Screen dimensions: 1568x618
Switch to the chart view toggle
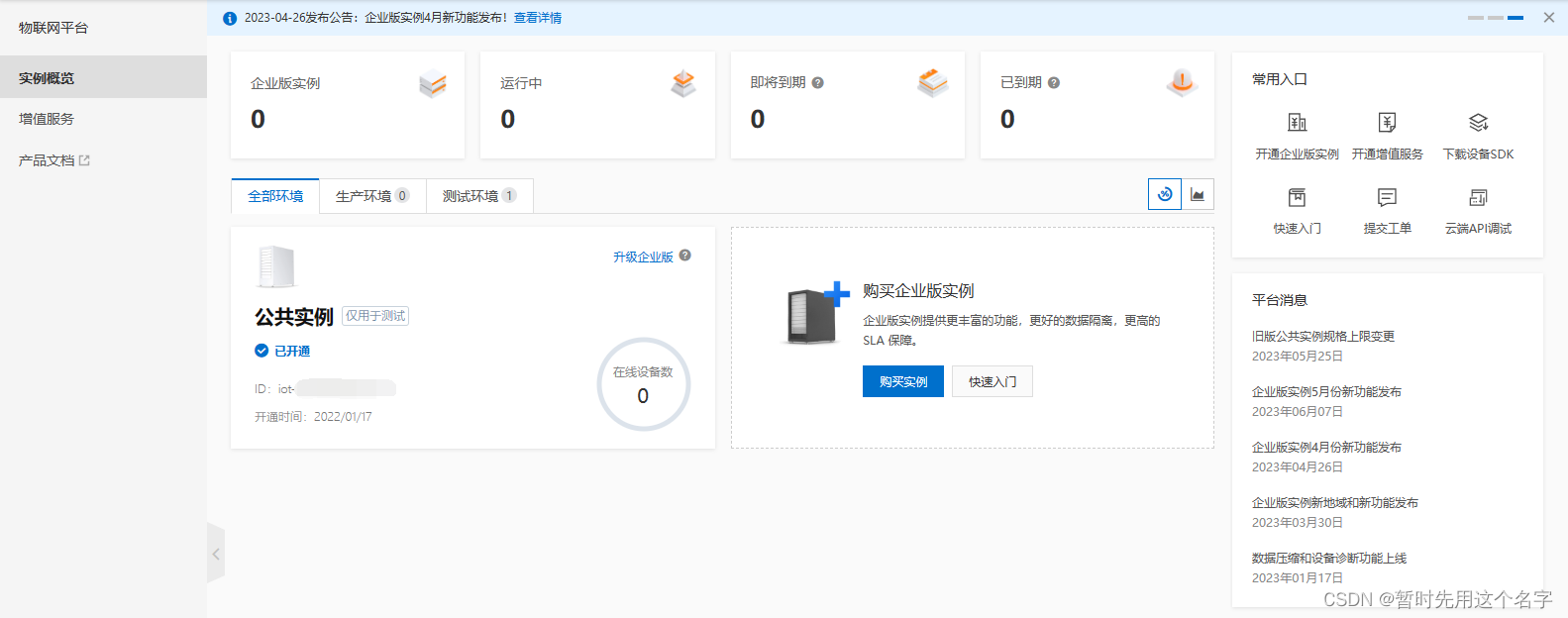1198,194
